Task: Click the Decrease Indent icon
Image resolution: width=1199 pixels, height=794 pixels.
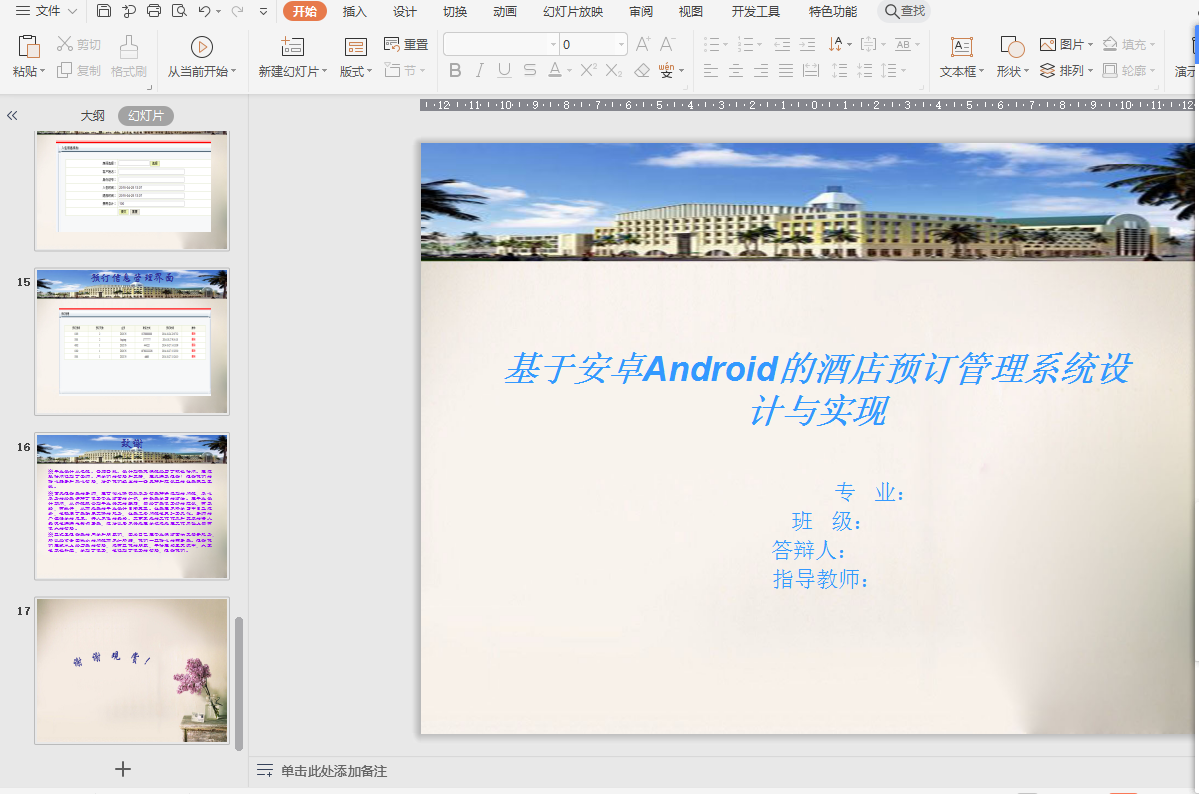Action: coord(782,44)
